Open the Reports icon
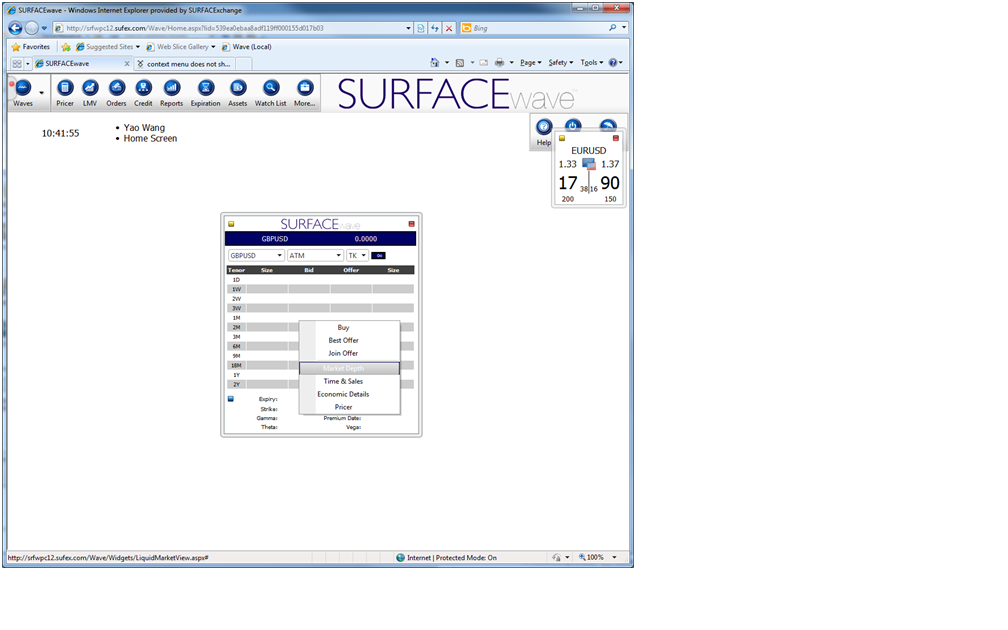The width and height of the screenshot is (1008, 630). coord(172,87)
